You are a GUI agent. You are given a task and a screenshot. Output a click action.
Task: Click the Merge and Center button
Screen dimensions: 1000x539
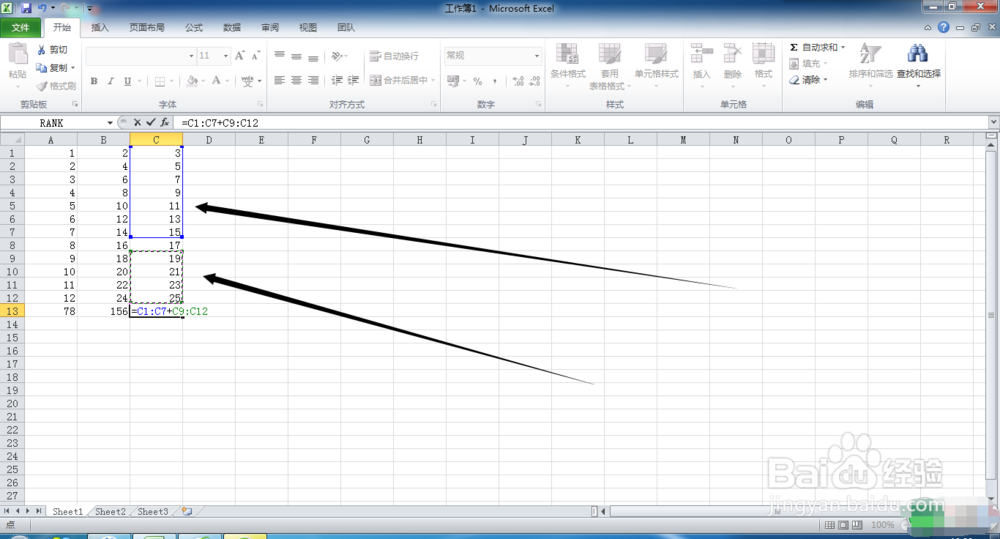399,80
